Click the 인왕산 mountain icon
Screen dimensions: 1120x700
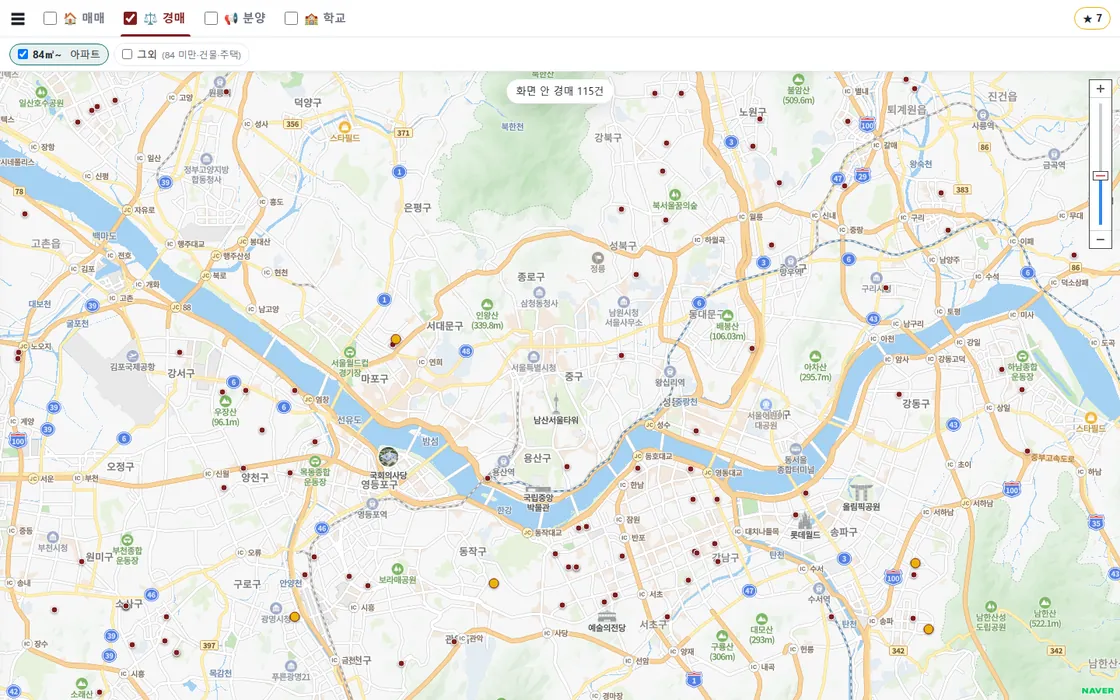tap(487, 305)
